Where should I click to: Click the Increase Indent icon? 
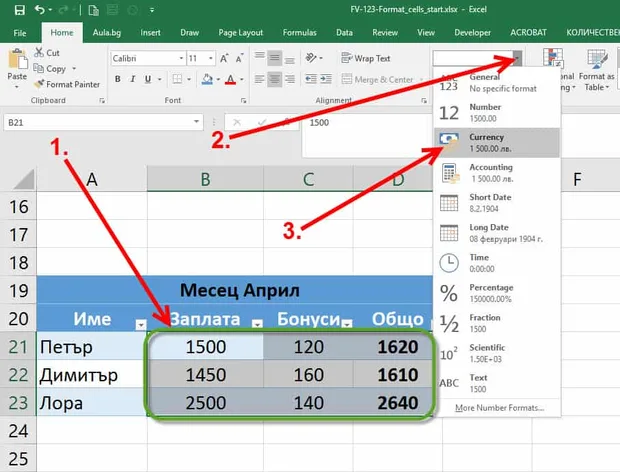[326, 79]
